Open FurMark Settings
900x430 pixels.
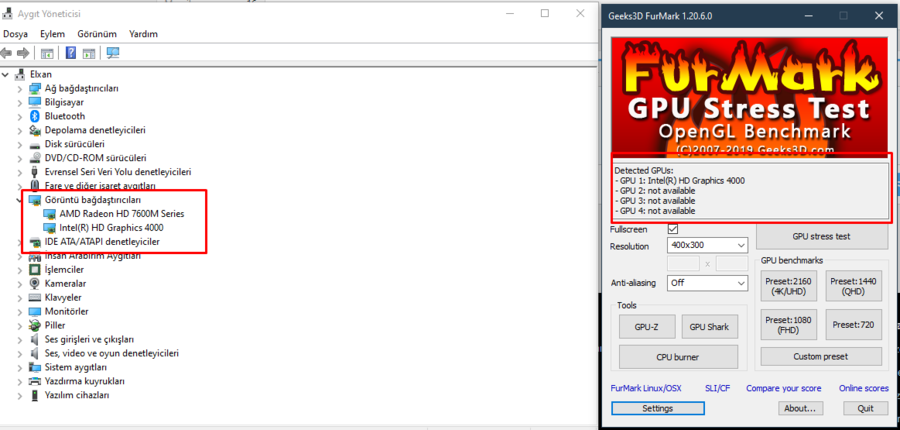click(x=658, y=408)
